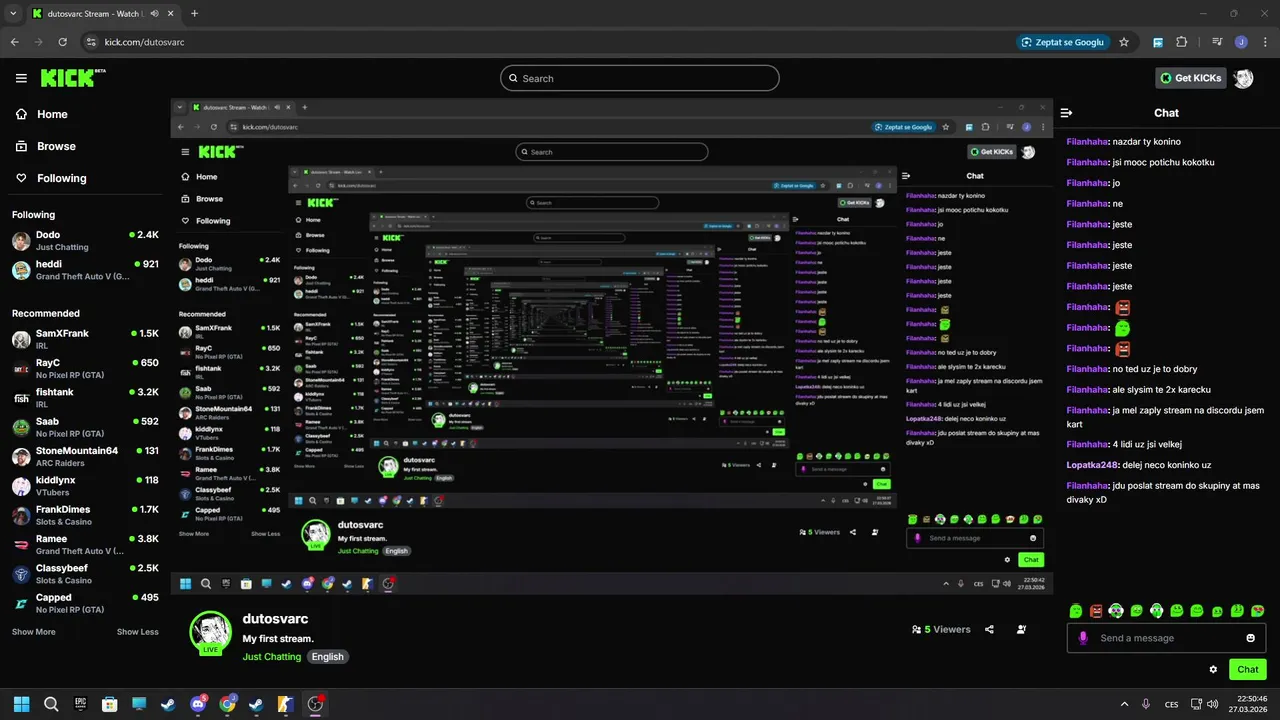This screenshot has width=1280, height=720.
Task: Focus the Send a message field
Action: tap(1166, 638)
